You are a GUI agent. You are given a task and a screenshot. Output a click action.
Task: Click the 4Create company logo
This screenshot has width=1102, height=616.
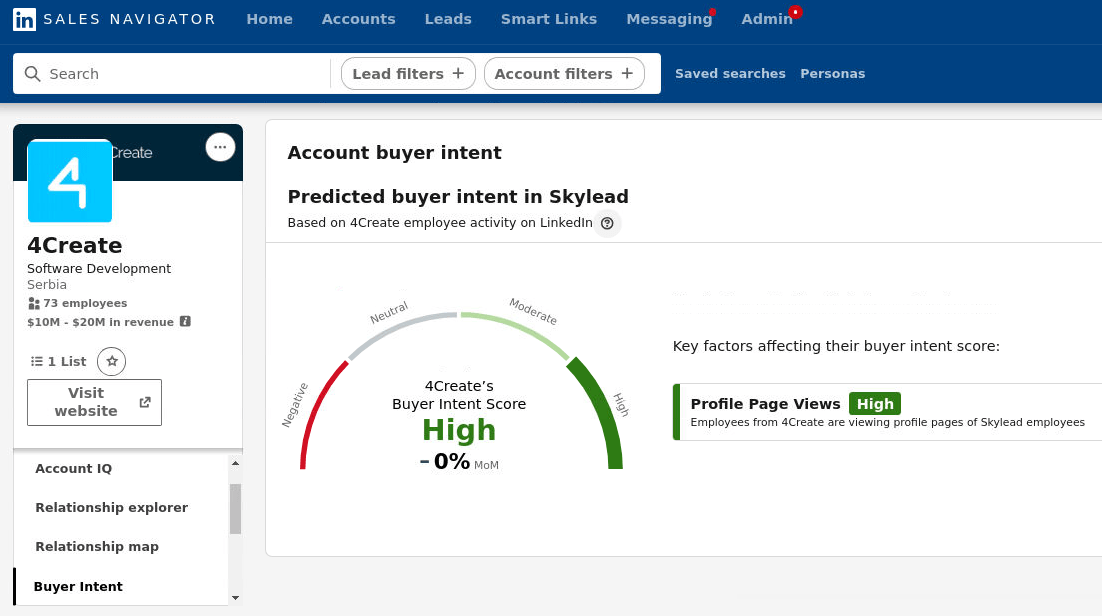pos(70,181)
